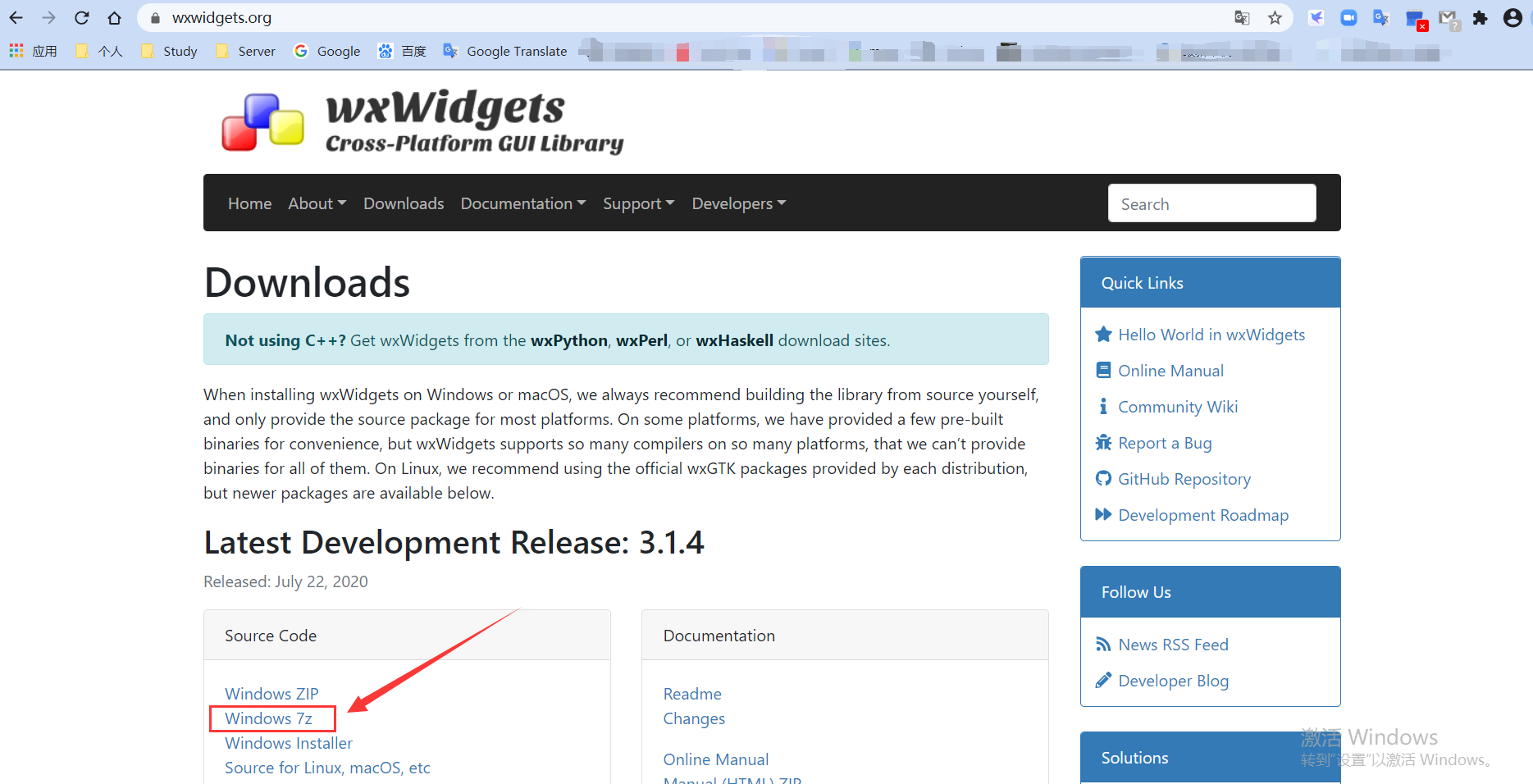This screenshot has height=784, width=1533.
Task: Expand the Support dropdown menu
Action: pyautogui.click(x=639, y=203)
